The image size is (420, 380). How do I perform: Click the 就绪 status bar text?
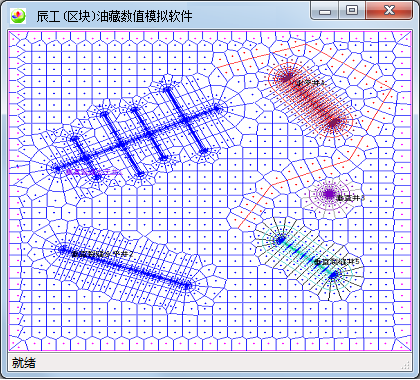24,363
